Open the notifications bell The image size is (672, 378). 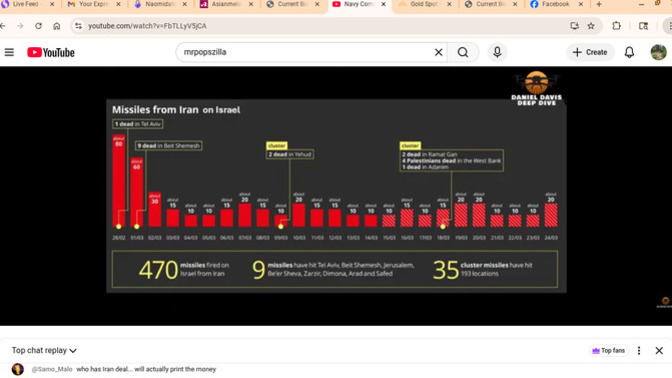629,52
